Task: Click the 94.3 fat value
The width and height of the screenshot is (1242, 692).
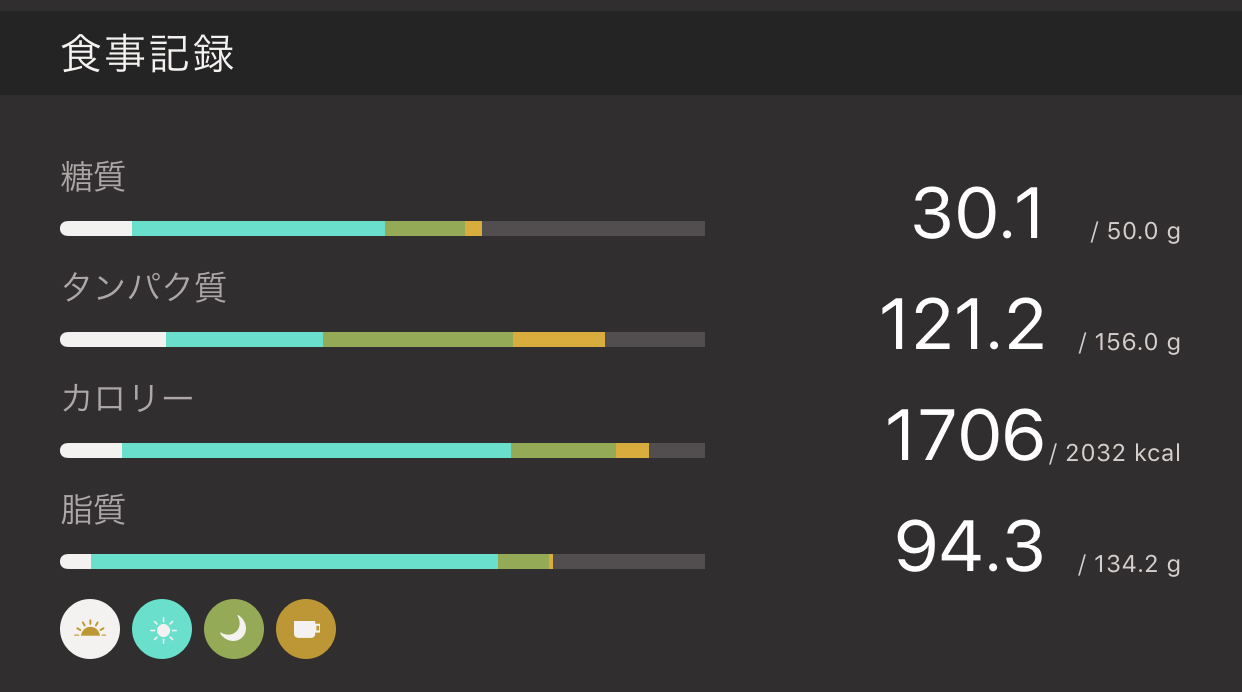Action: 969,547
